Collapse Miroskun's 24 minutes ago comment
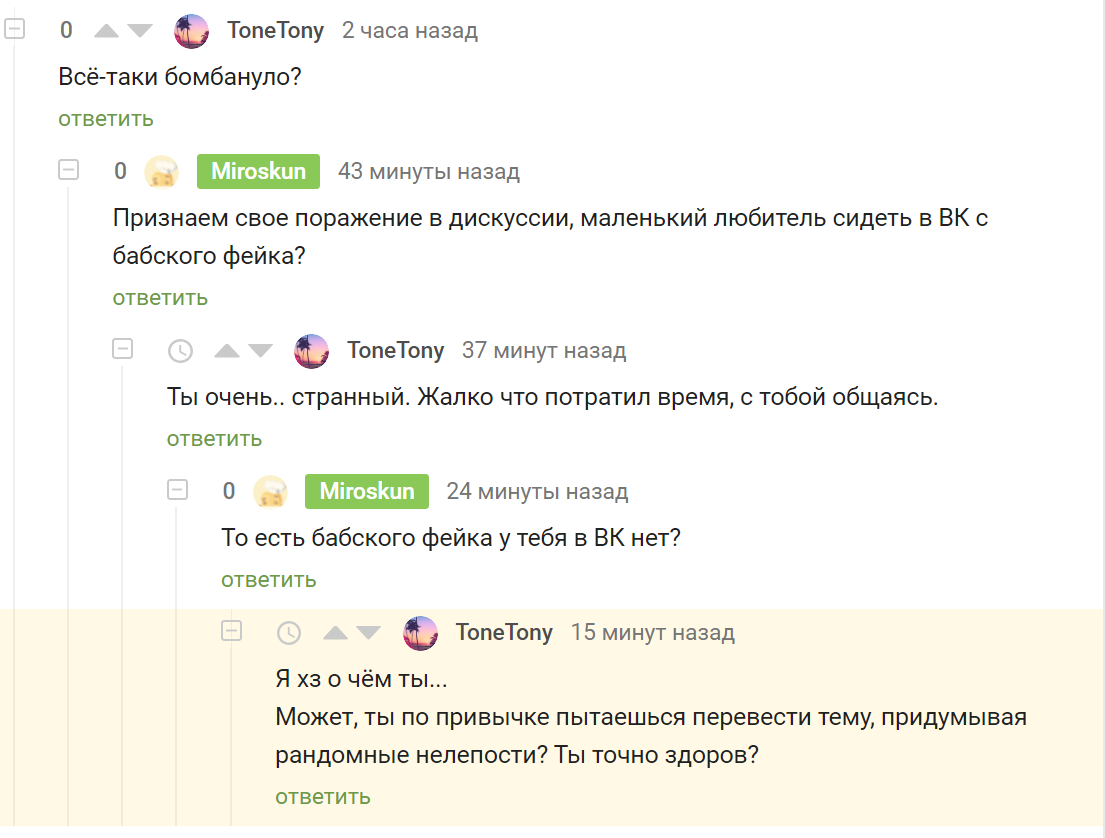The height and width of the screenshot is (838, 1105). (x=177, y=490)
